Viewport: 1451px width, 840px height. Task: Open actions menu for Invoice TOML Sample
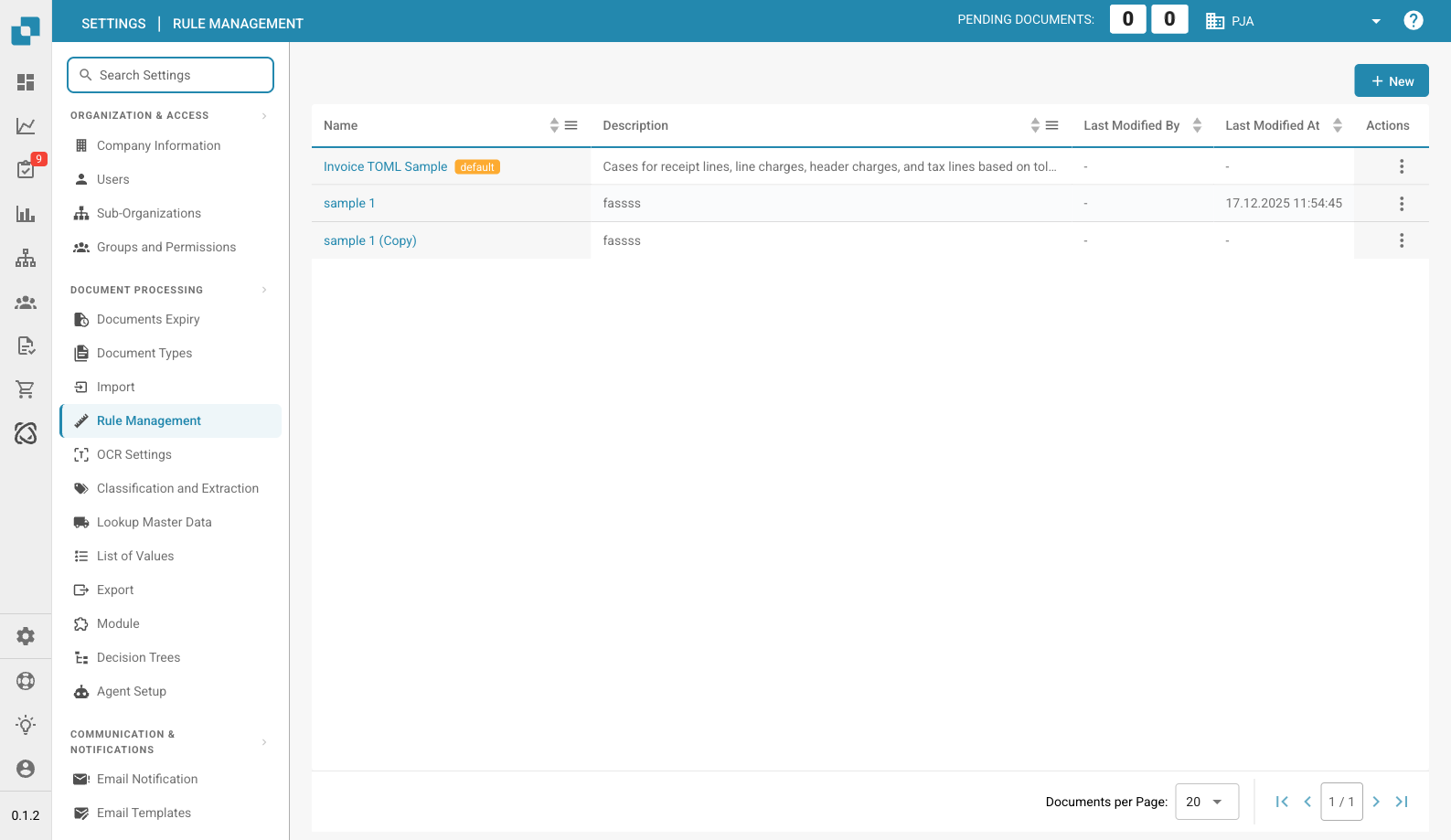click(1402, 166)
